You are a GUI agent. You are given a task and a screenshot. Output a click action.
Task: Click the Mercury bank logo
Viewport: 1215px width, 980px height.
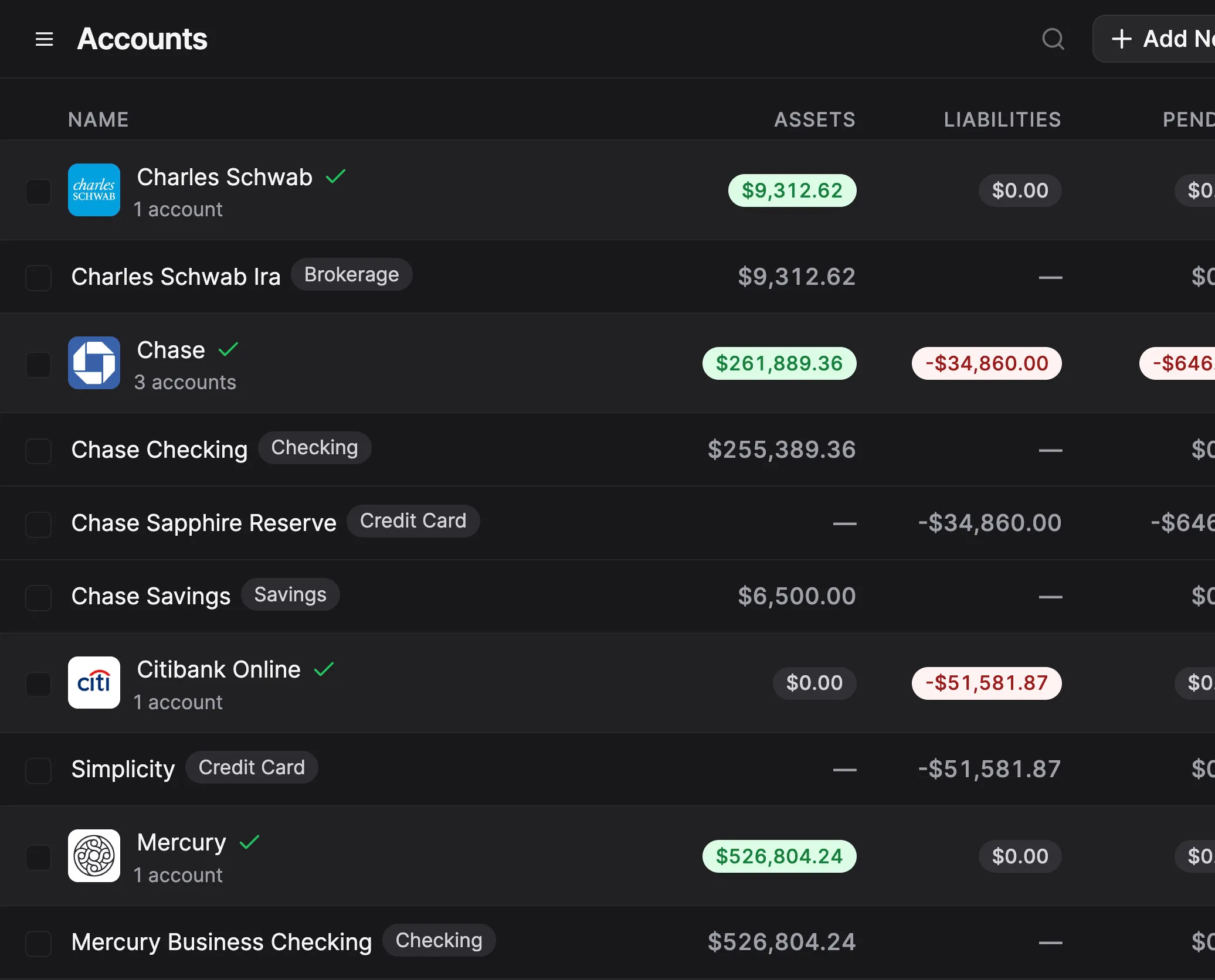94,856
